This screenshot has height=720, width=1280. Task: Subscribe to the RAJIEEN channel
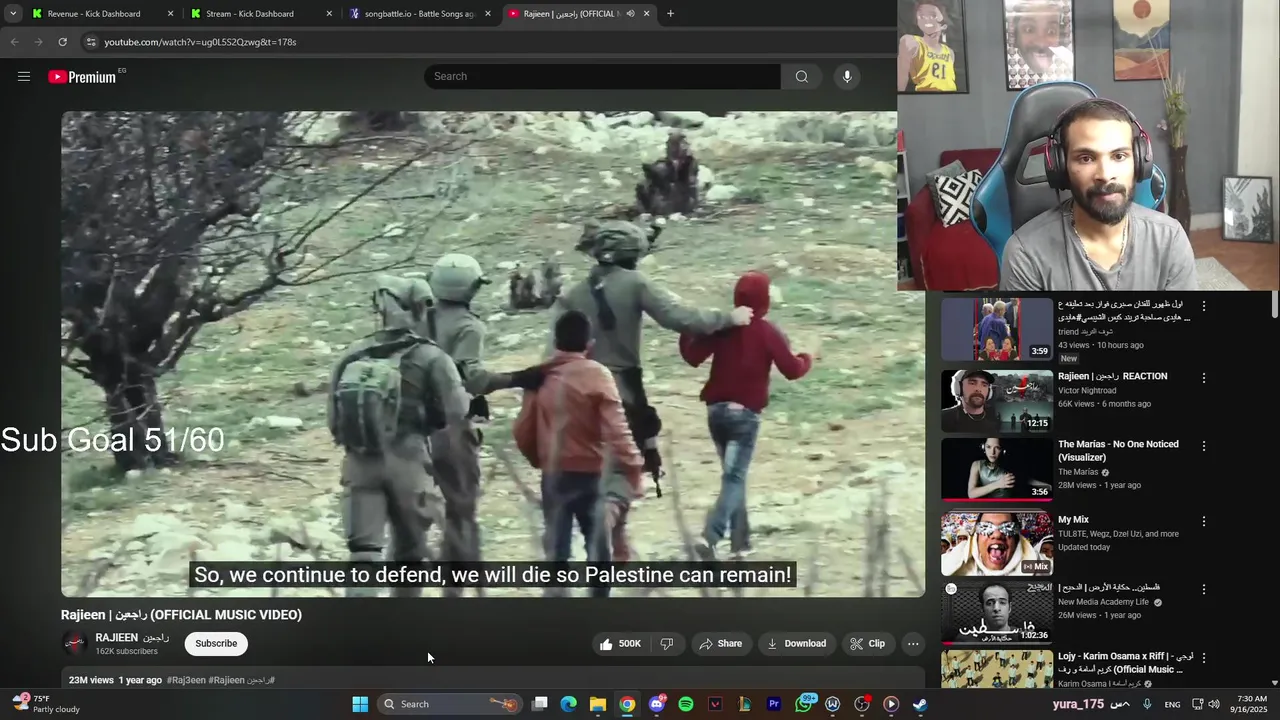[216, 644]
